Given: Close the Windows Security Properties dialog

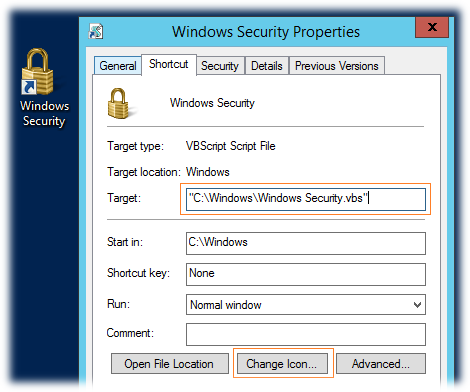Looking at the screenshot, I should (432, 27).
